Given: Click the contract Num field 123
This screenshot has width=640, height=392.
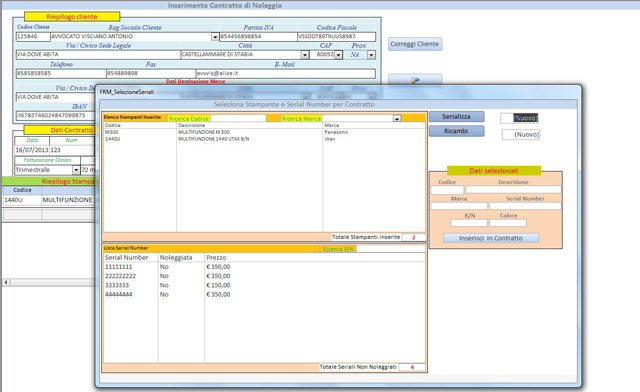Looking at the screenshot, I should 72,150.
